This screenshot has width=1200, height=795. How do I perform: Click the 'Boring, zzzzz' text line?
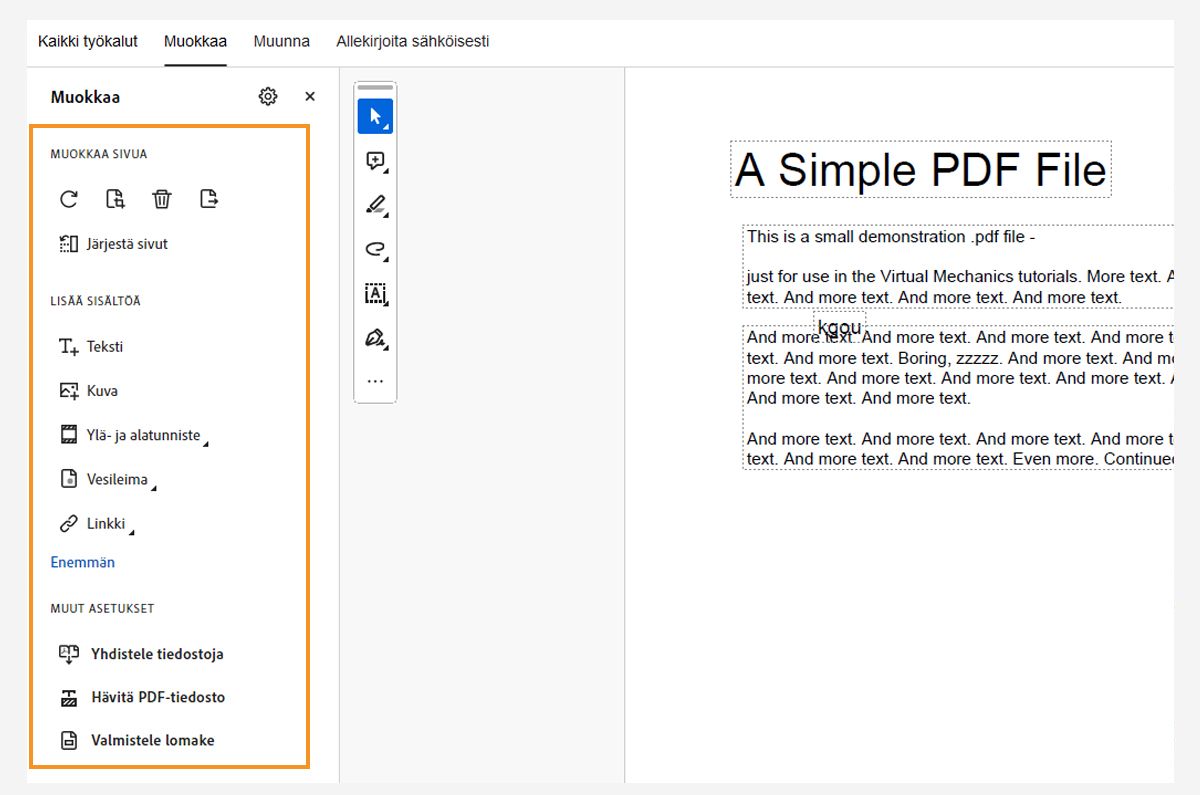click(x=958, y=358)
